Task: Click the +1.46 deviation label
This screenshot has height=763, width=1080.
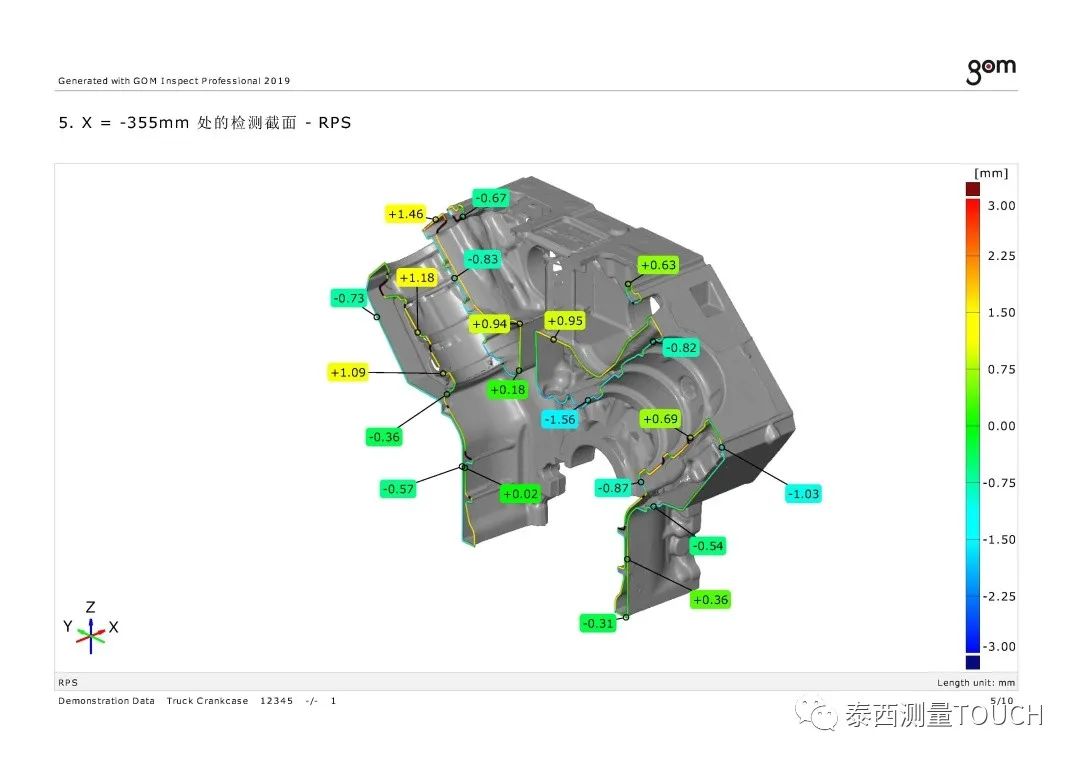Action: point(406,214)
